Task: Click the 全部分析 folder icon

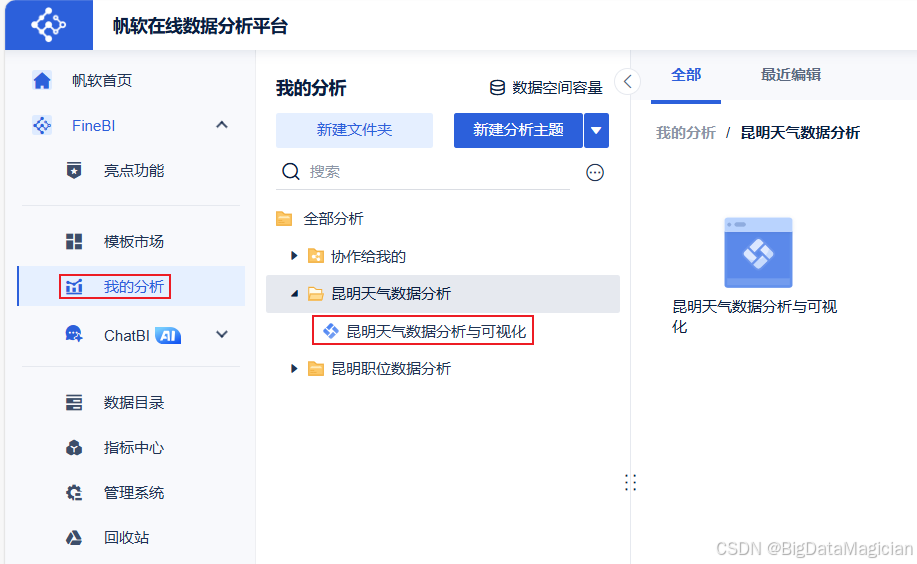Action: [x=284, y=219]
